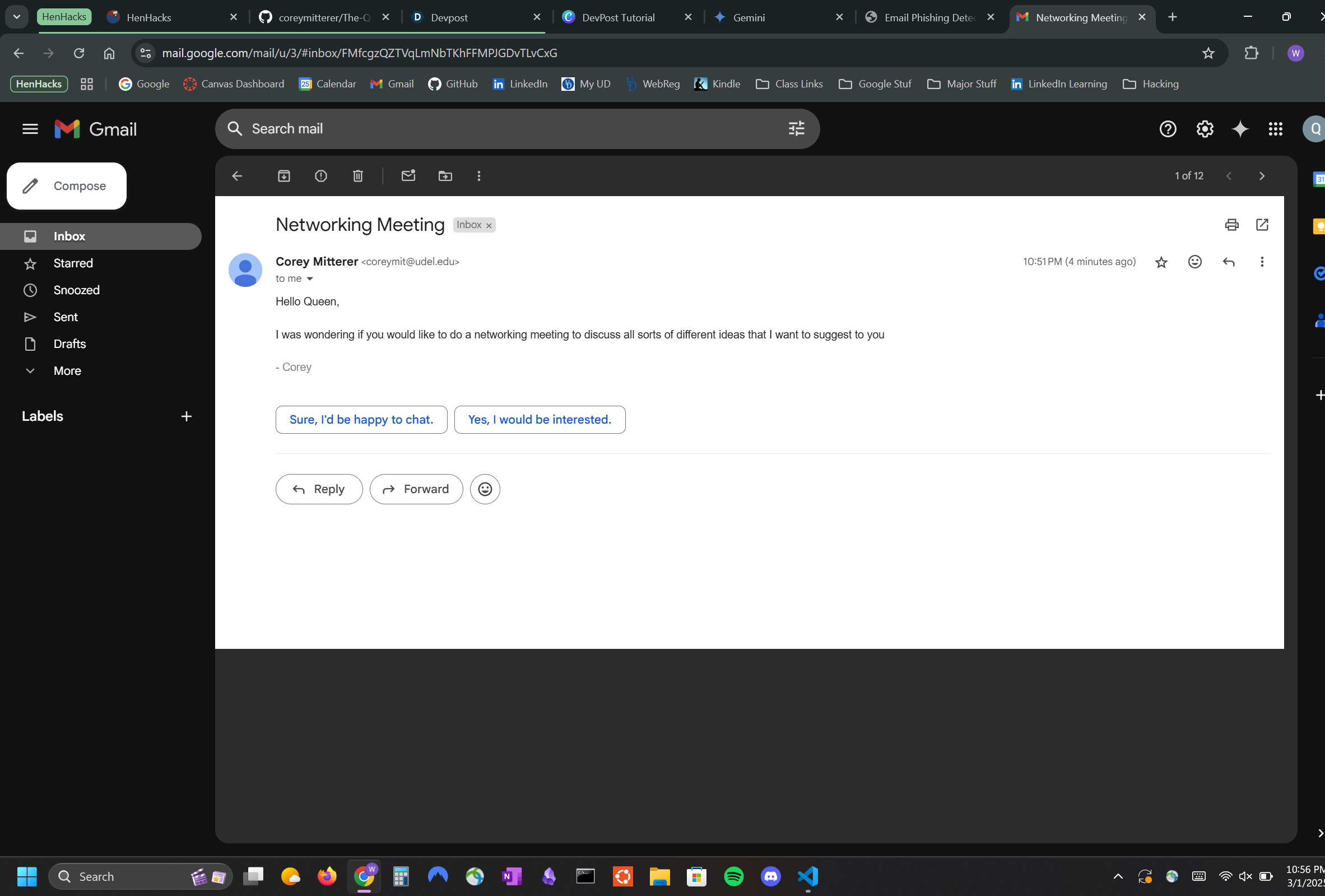Delete the email with trash icon
1325x896 pixels.
point(357,177)
